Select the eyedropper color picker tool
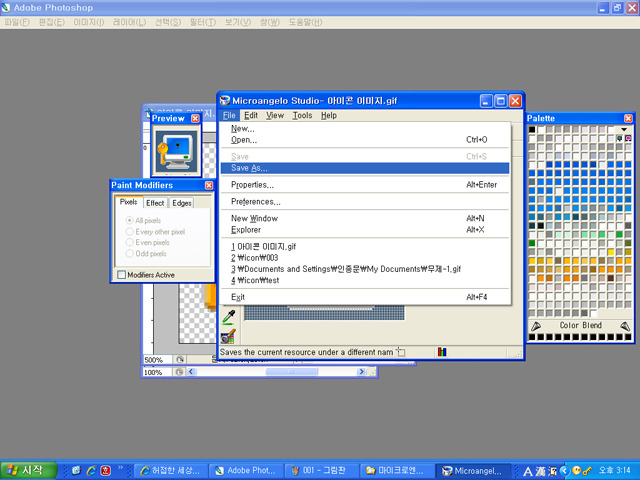 229,317
